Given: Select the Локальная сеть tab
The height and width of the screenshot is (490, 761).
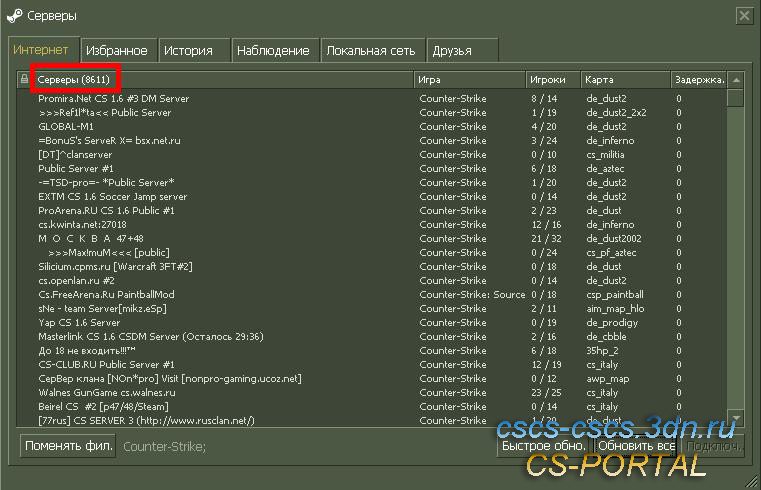Looking at the screenshot, I should tap(373, 50).
